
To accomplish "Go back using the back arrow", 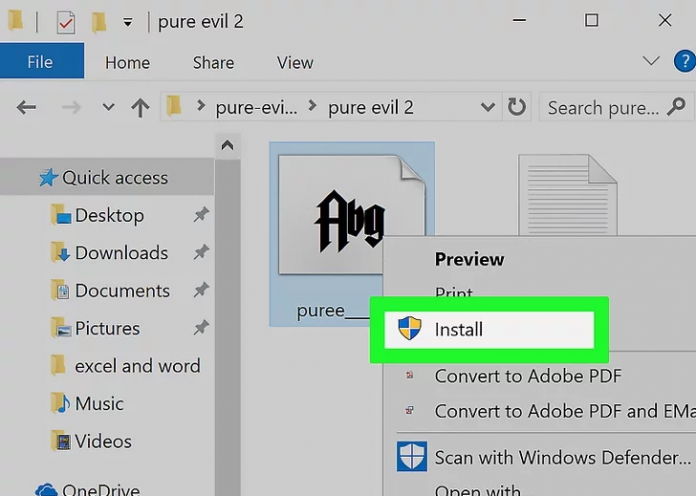I will click(x=27, y=107).
